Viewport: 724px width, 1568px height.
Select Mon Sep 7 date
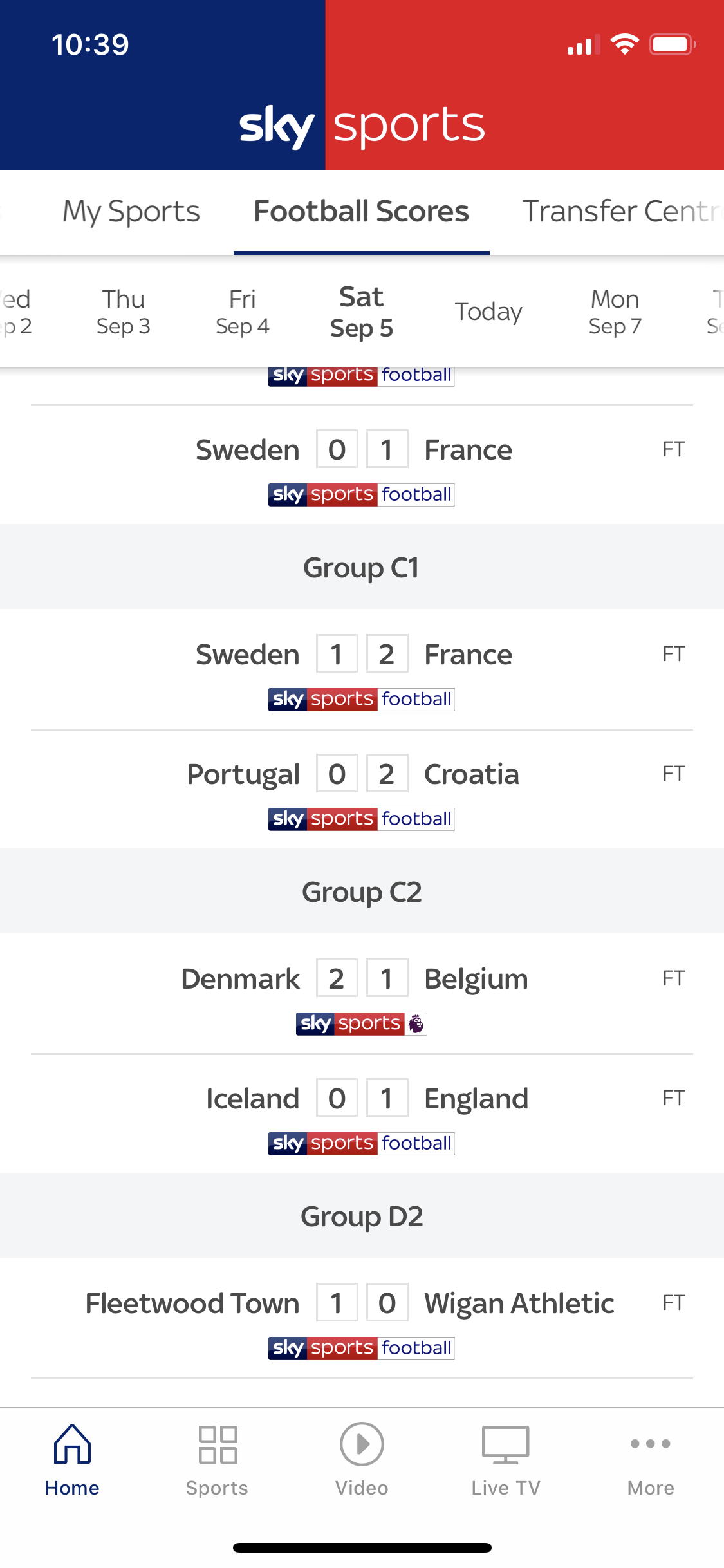[x=615, y=312]
